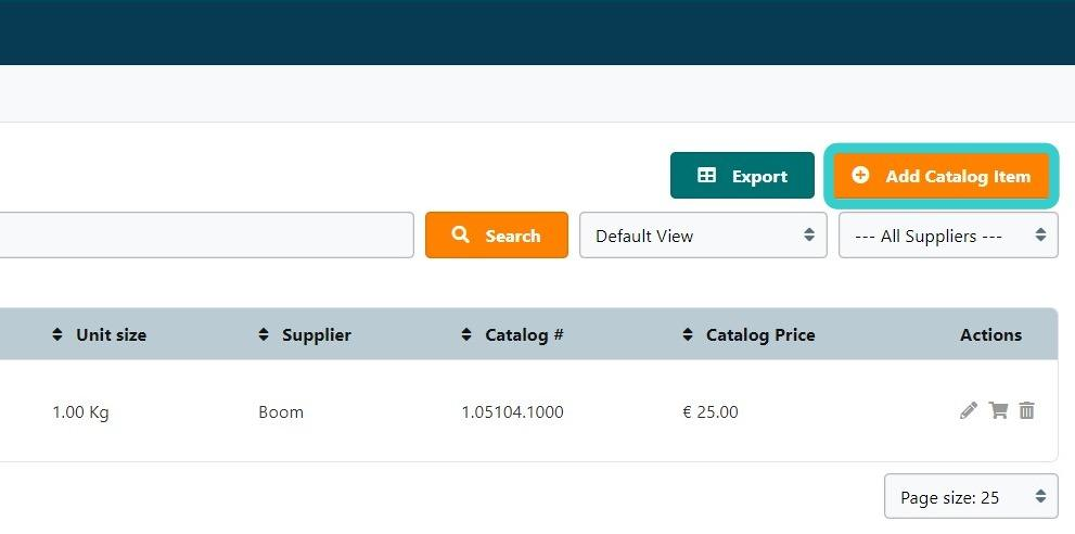Click the trash delete icon
Viewport: 1075px width, 534px height.
tap(1027, 410)
